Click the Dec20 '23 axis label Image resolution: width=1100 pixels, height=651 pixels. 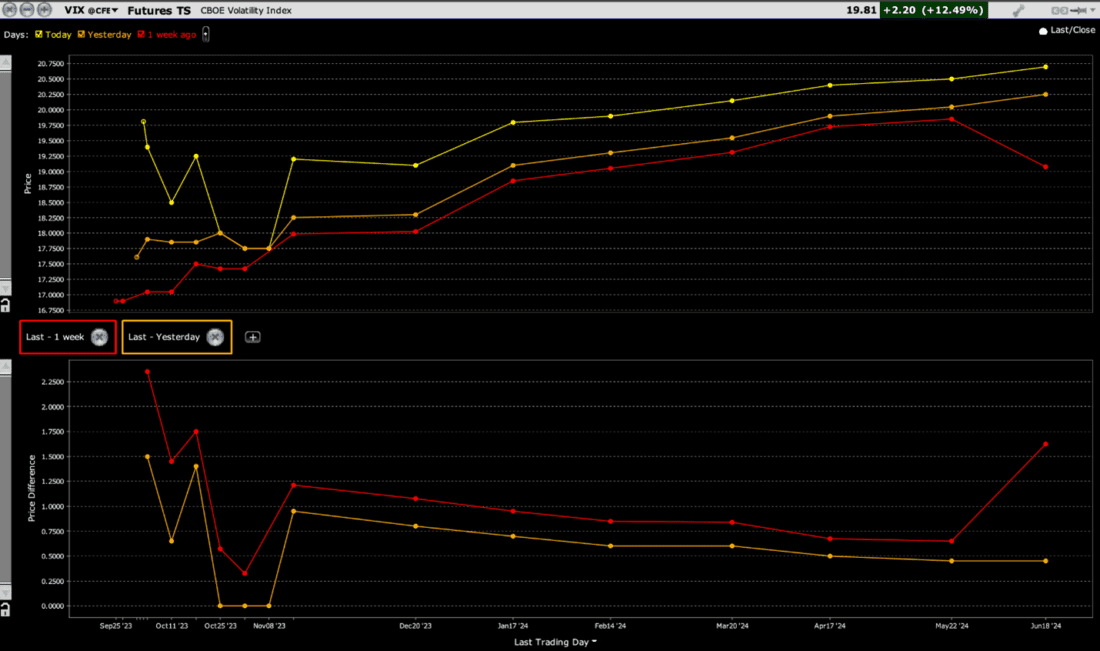pyautogui.click(x=415, y=626)
